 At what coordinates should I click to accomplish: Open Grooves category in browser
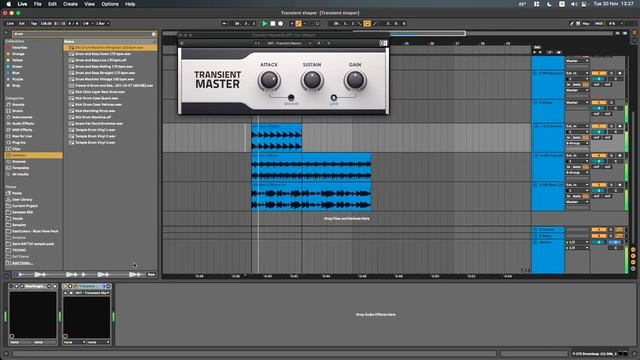click(x=19, y=162)
